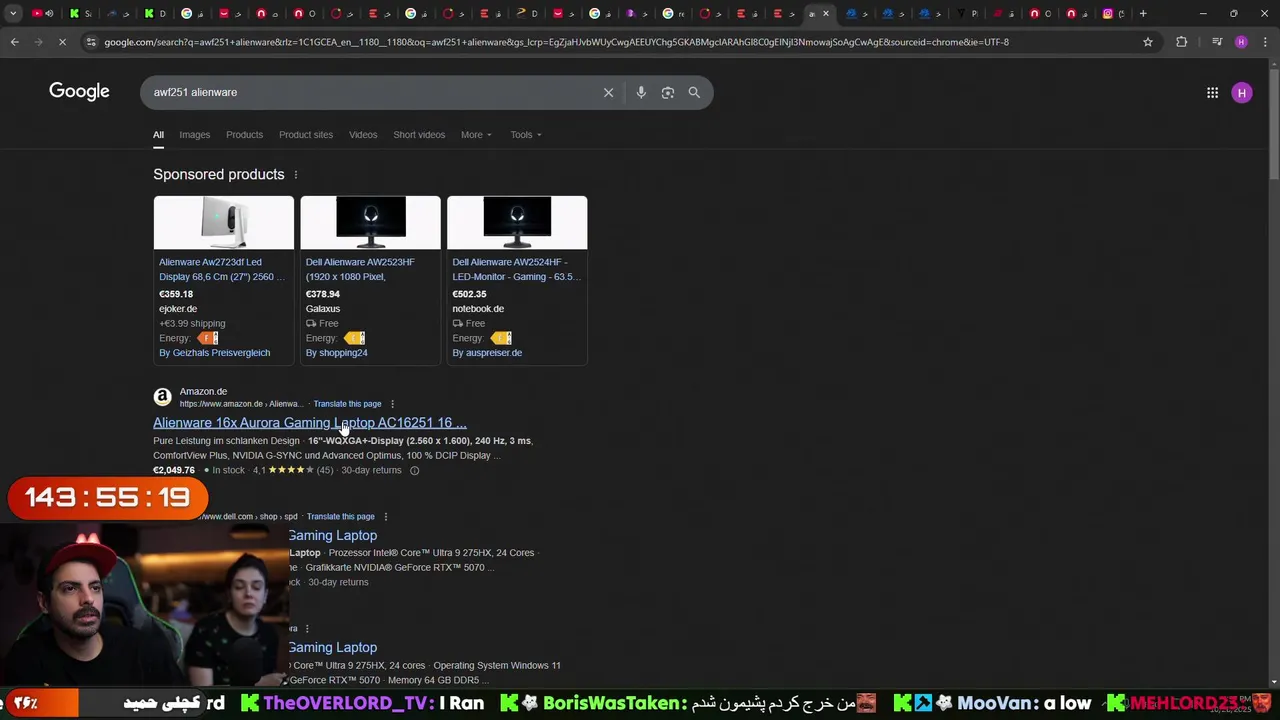Open options menu beside the dell.com result

[385, 517]
